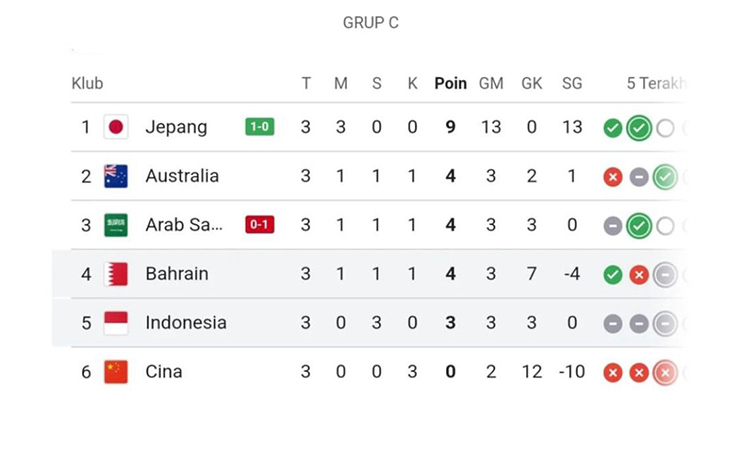Click the Australia flag icon
This screenshot has width=740, height=452.
coord(116,176)
